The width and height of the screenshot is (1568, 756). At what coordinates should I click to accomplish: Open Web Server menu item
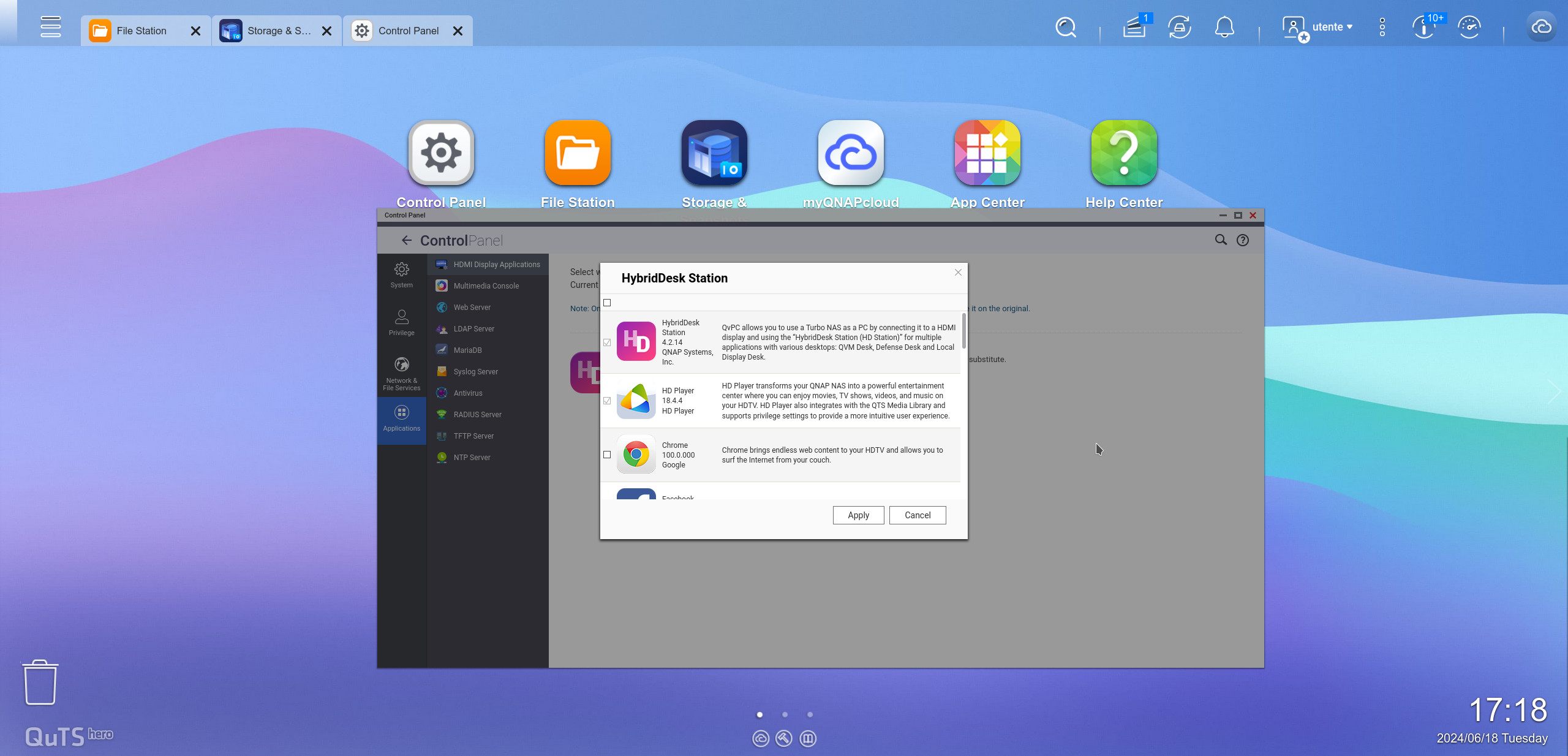(x=488, y=308)
